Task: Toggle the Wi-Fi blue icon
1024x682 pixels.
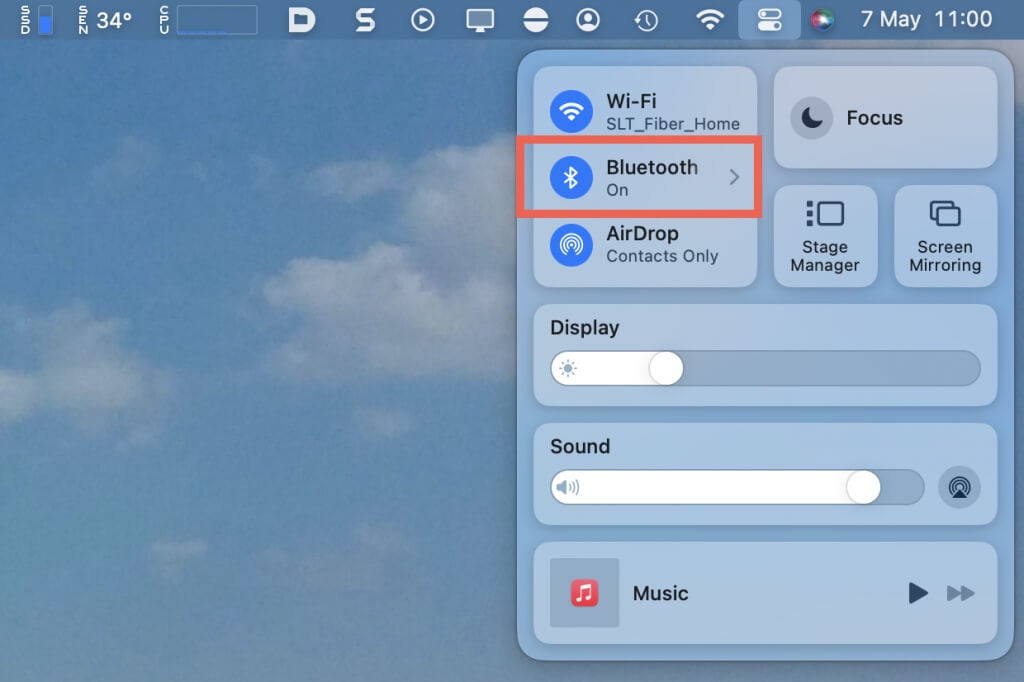Action: point(571,111)
